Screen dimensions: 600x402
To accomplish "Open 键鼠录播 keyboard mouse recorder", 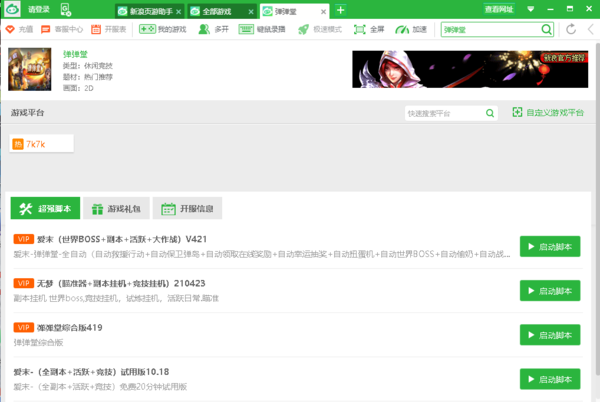I will 262,29.
